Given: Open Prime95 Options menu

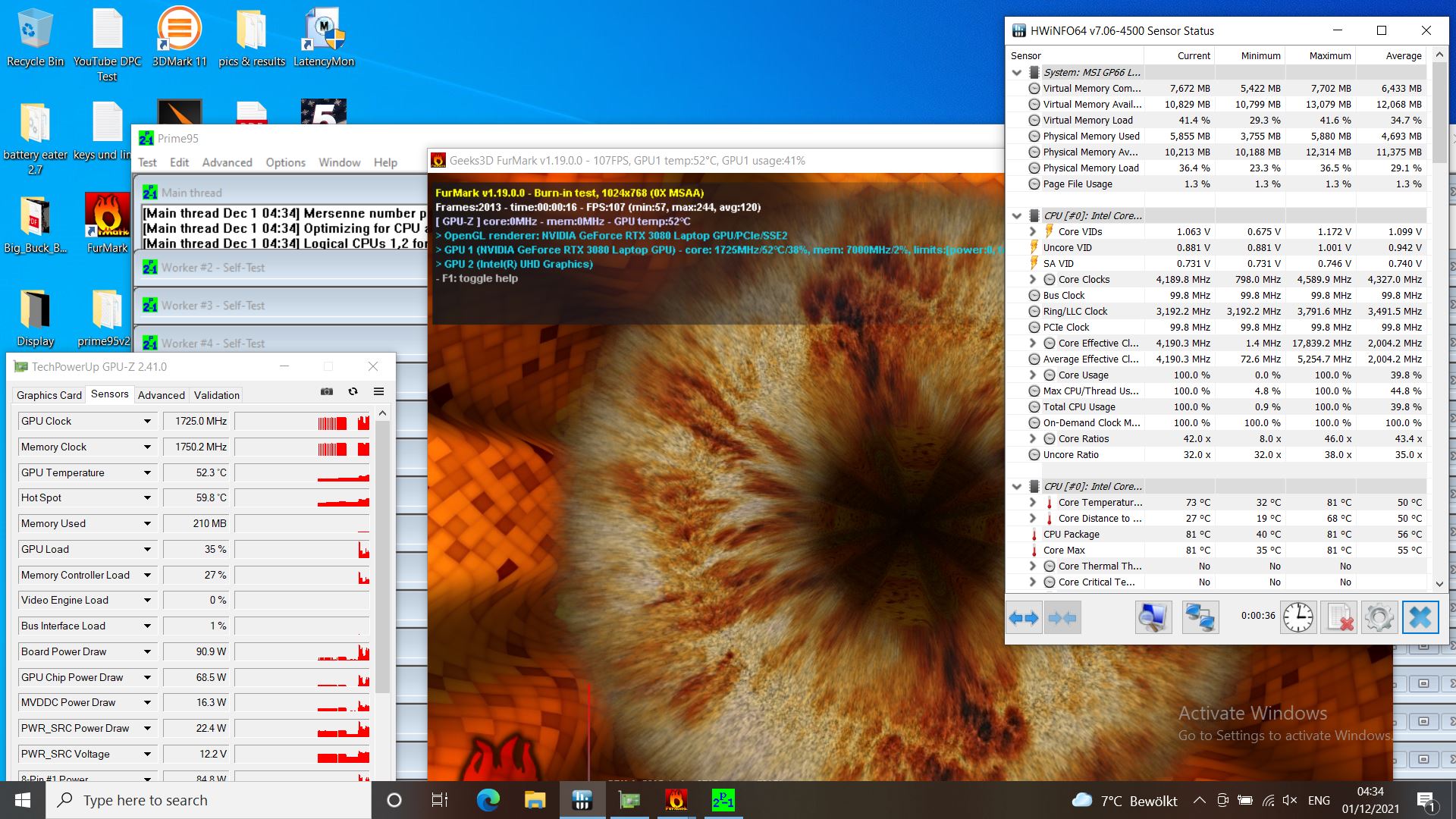Looking at the screenshot, I should (x=285, y=162).
